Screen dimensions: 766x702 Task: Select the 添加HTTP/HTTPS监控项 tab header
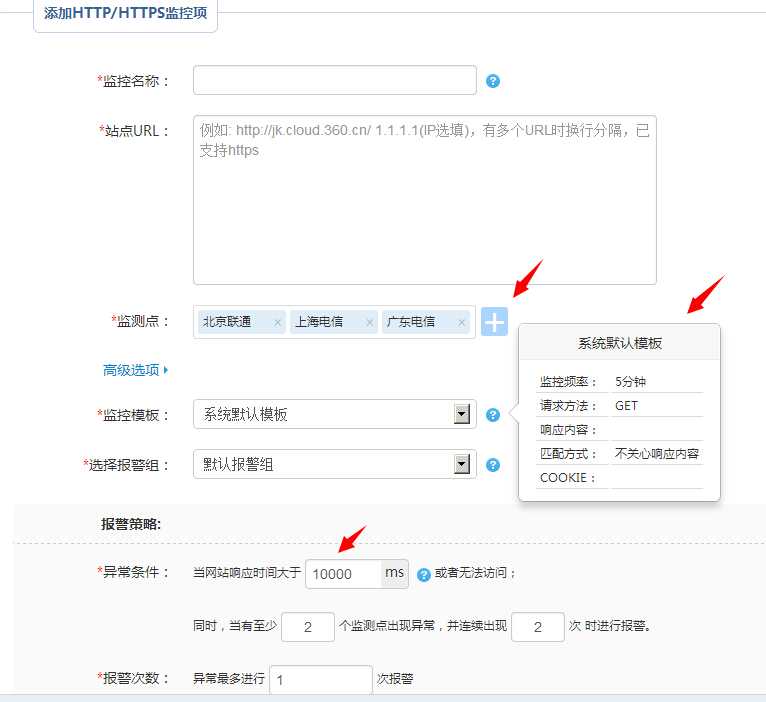click(x=125, y=14)
